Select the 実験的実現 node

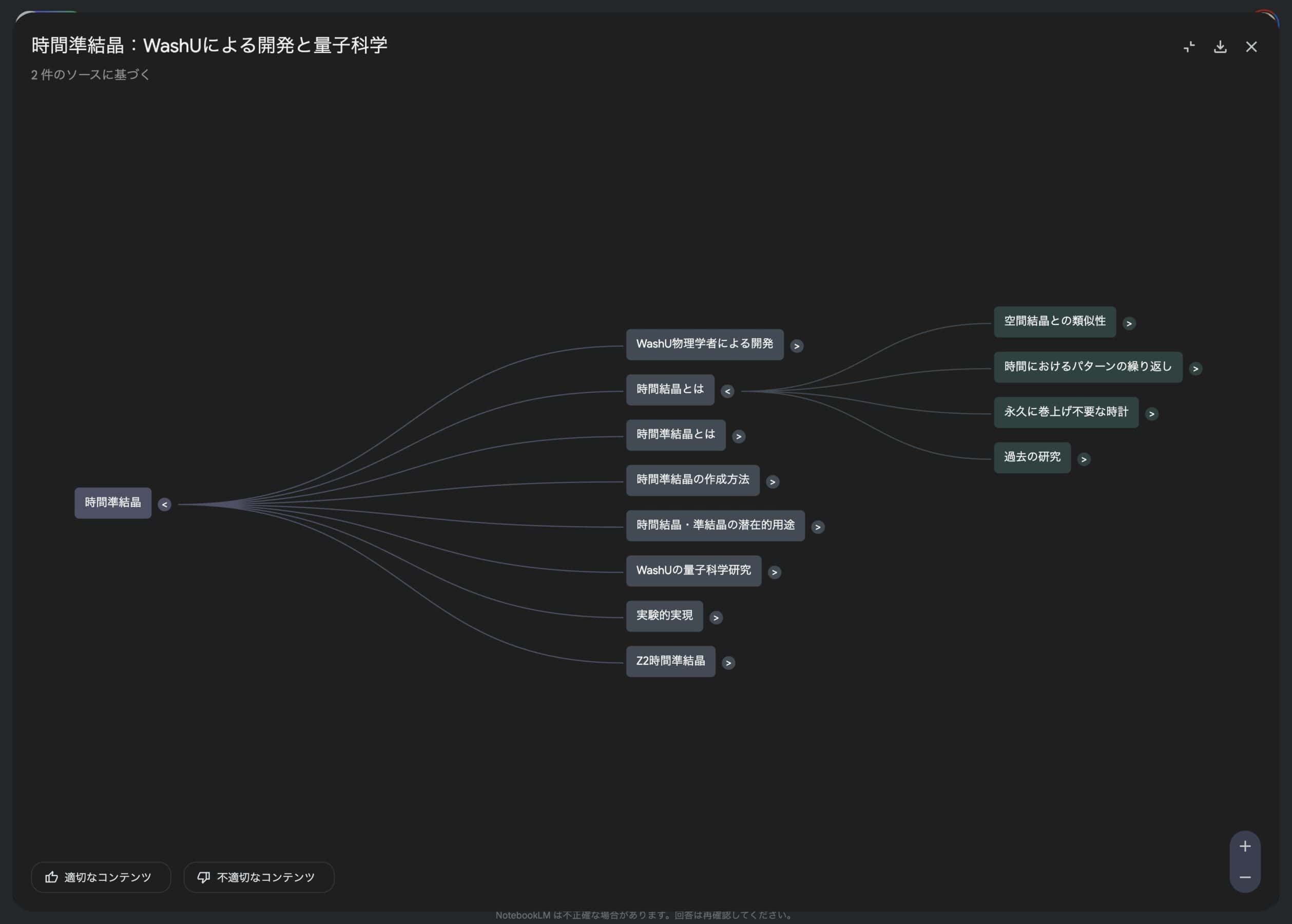tap(665, 616)
